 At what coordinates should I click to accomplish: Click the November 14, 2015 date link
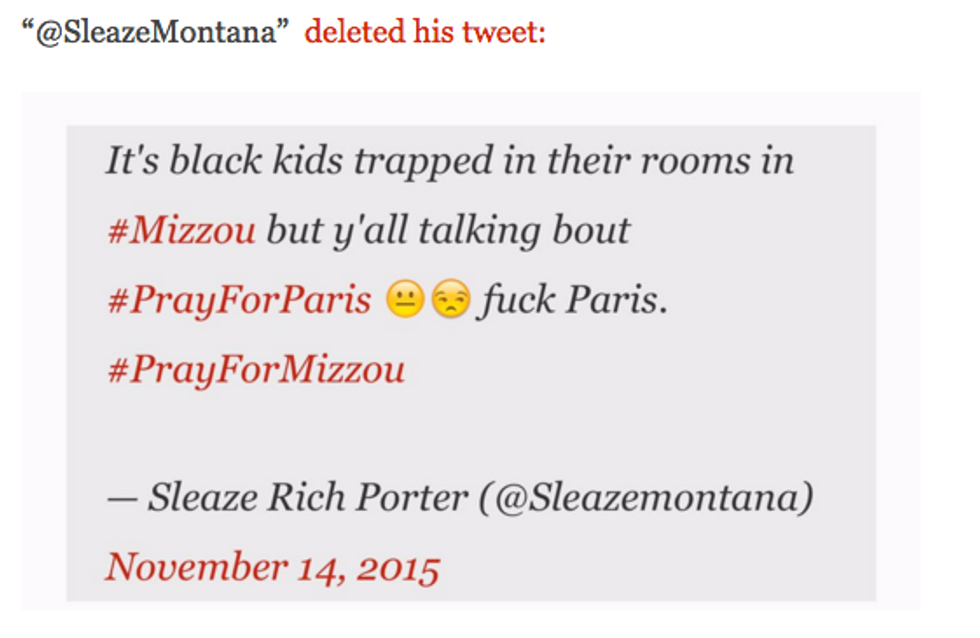(272, 567)
